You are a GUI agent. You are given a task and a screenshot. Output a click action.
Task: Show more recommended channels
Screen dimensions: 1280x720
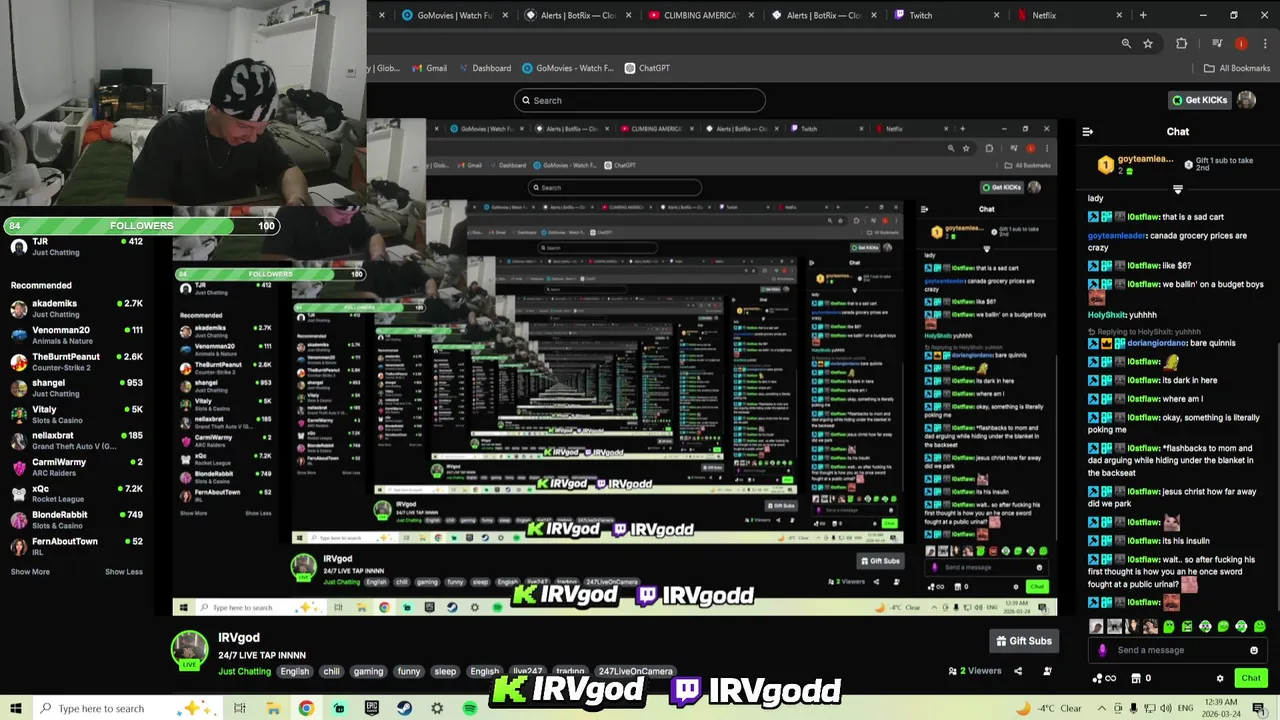point(30,572)
